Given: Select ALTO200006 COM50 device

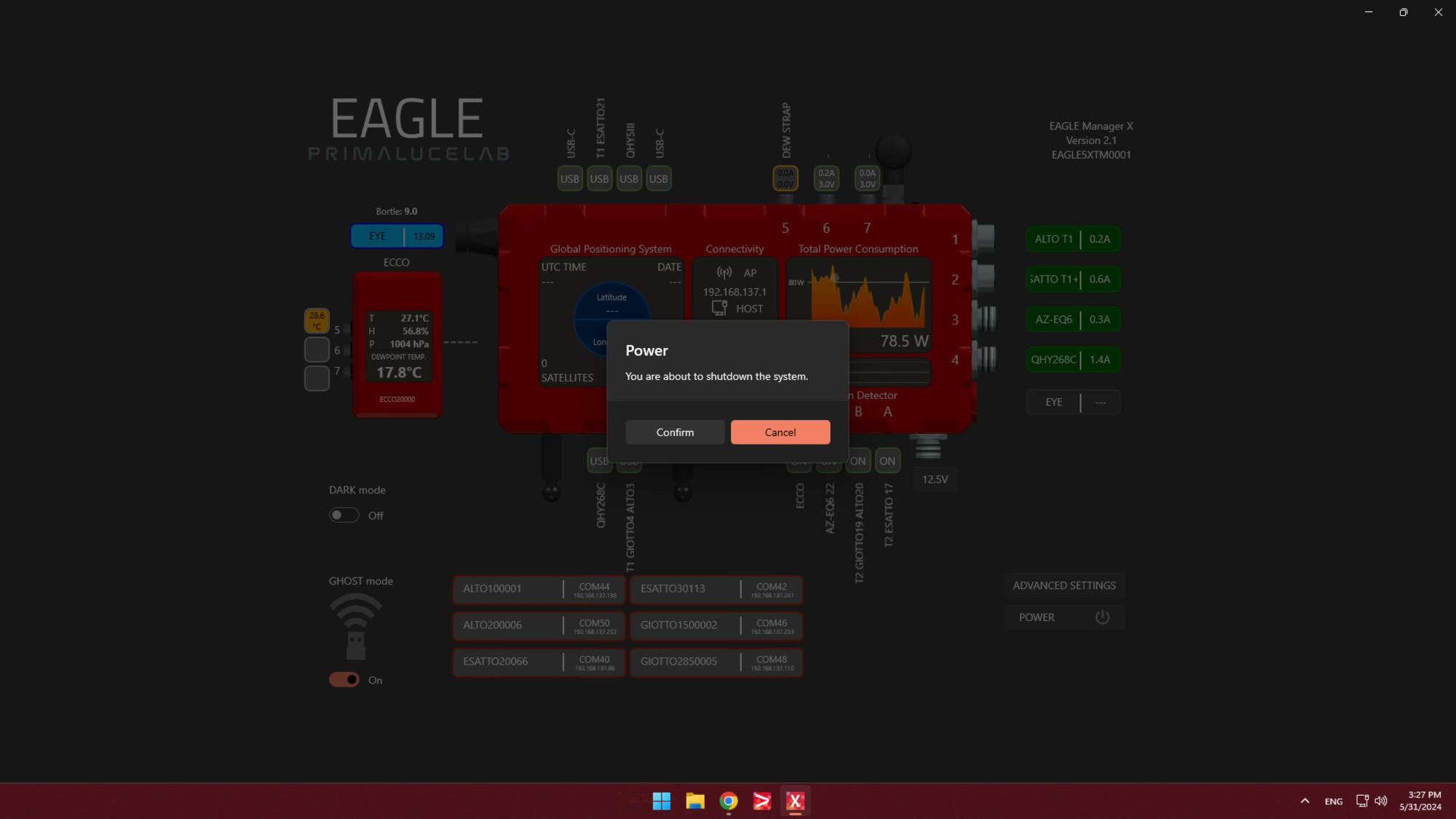Looking at the screenshot, I should 539,625.
